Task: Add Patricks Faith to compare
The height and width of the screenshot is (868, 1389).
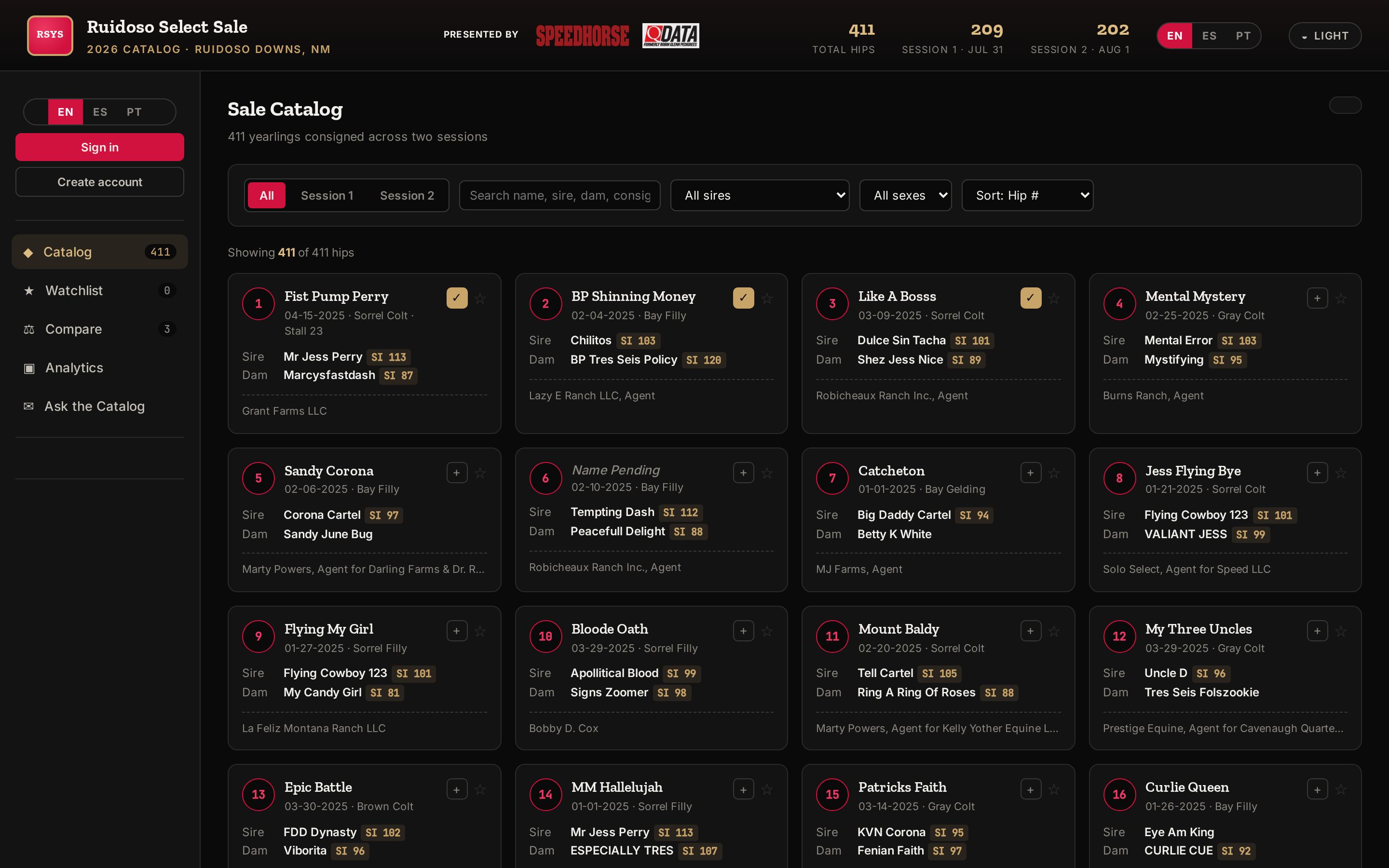Action: pyautogui.click(x=1031, y=790)
